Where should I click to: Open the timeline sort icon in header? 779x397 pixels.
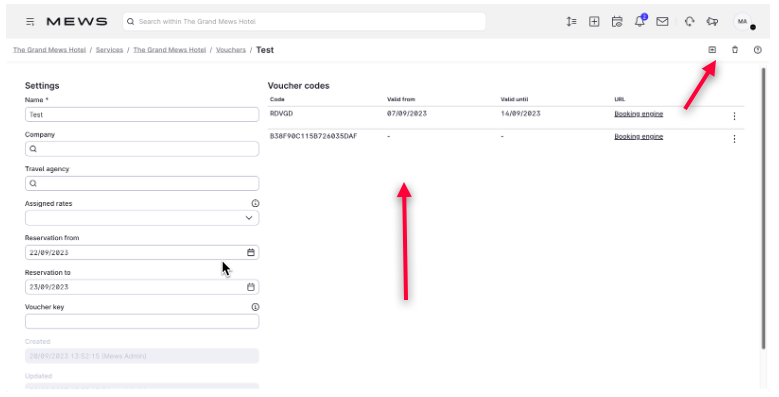(x=571, y=21)
